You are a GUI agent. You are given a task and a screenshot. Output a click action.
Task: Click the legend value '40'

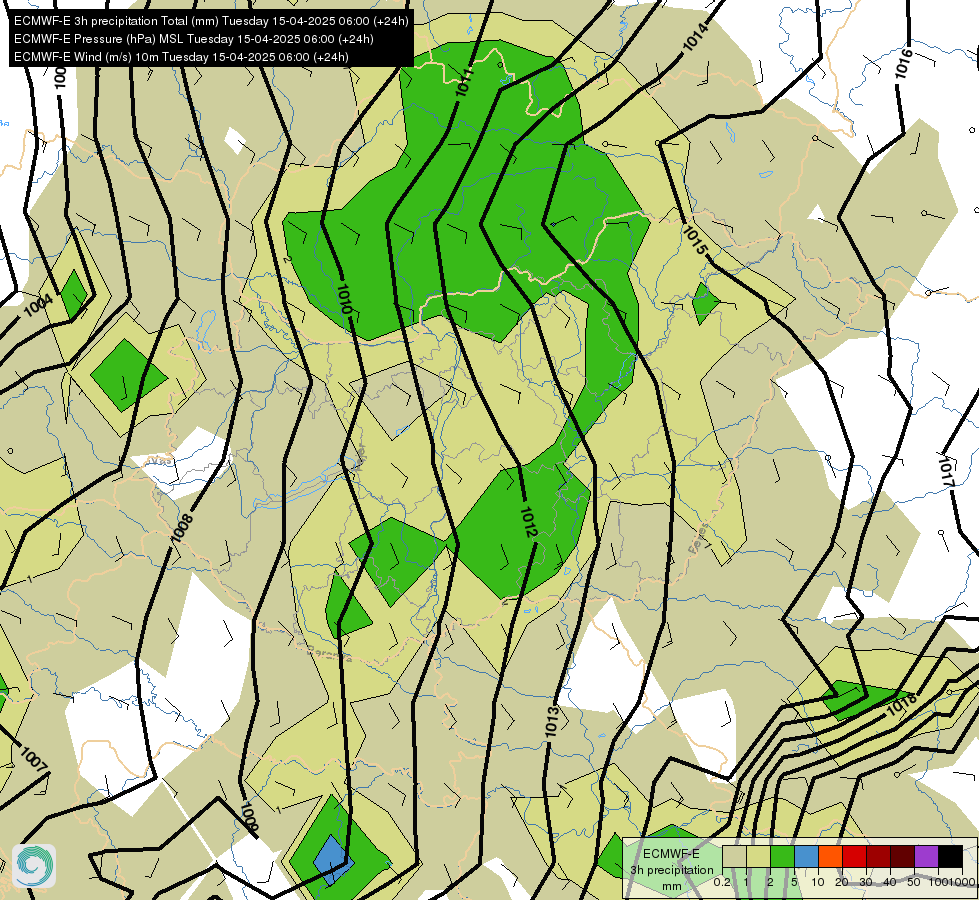[x=890, y=882]
